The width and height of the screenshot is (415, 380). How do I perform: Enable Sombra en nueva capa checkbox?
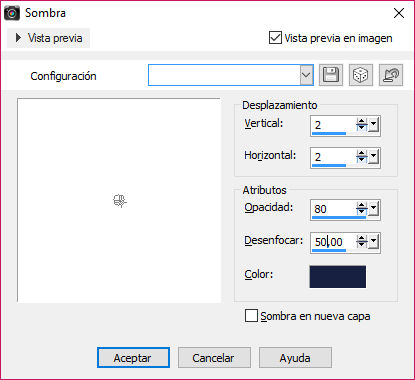click(x=251, y=315)
